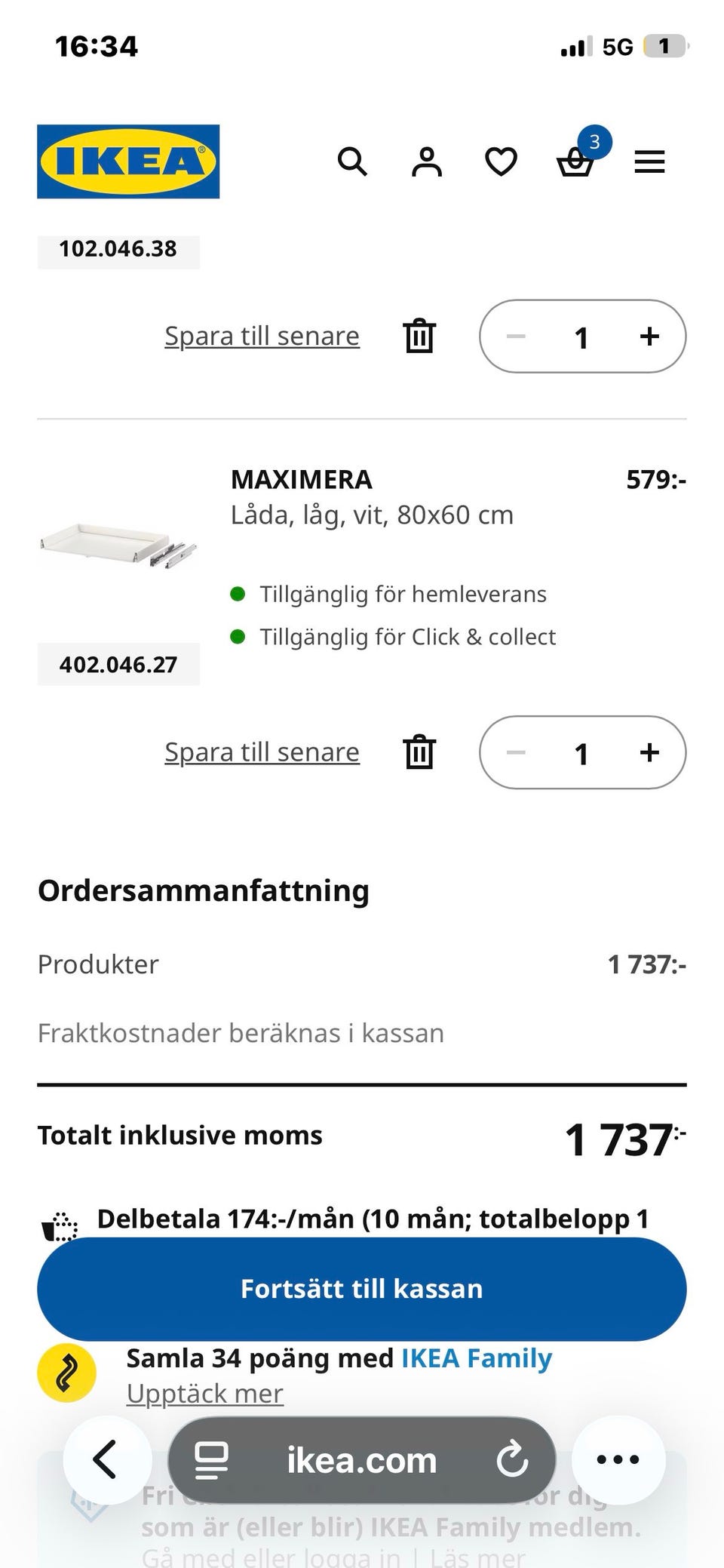This screenshot has width=724, height=1568.
Task: Open the Upptäck mer link
Action: point(204,1393)
